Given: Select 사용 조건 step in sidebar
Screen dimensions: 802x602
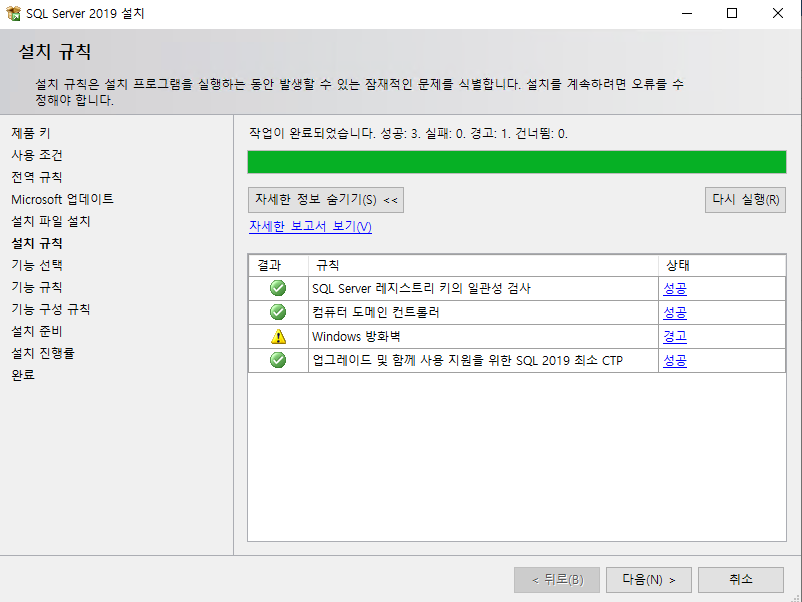Looking at the screenshot, I should (37, 155).
